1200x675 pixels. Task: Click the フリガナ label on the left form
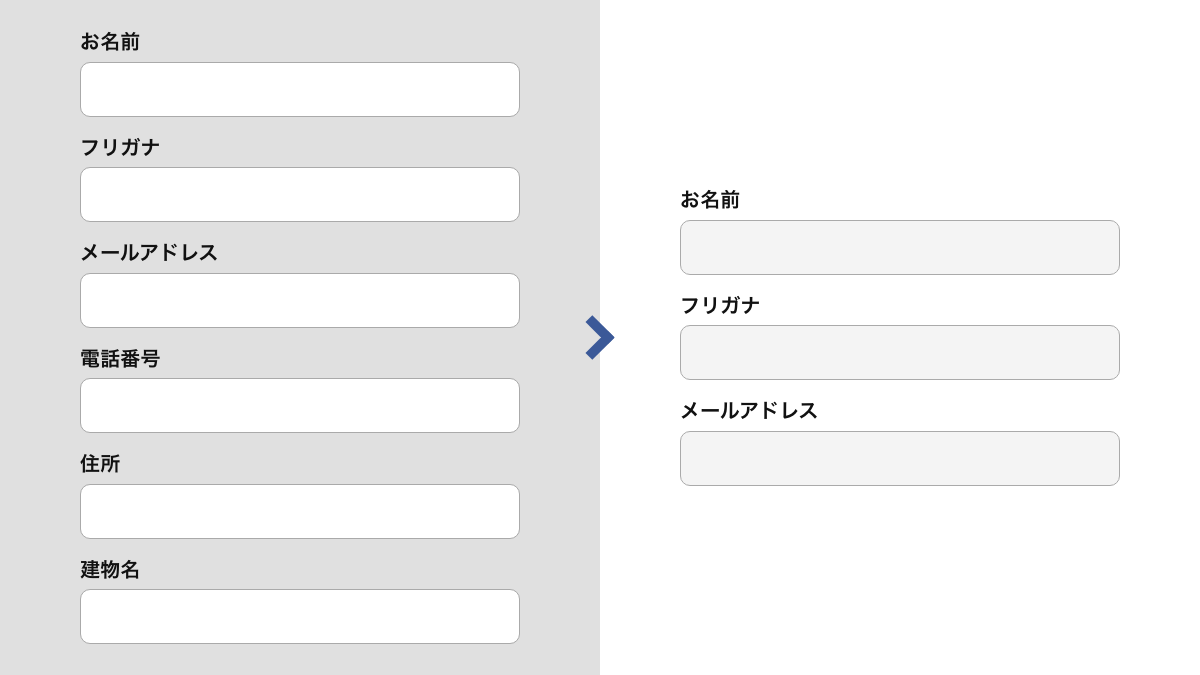pos(120,147)
